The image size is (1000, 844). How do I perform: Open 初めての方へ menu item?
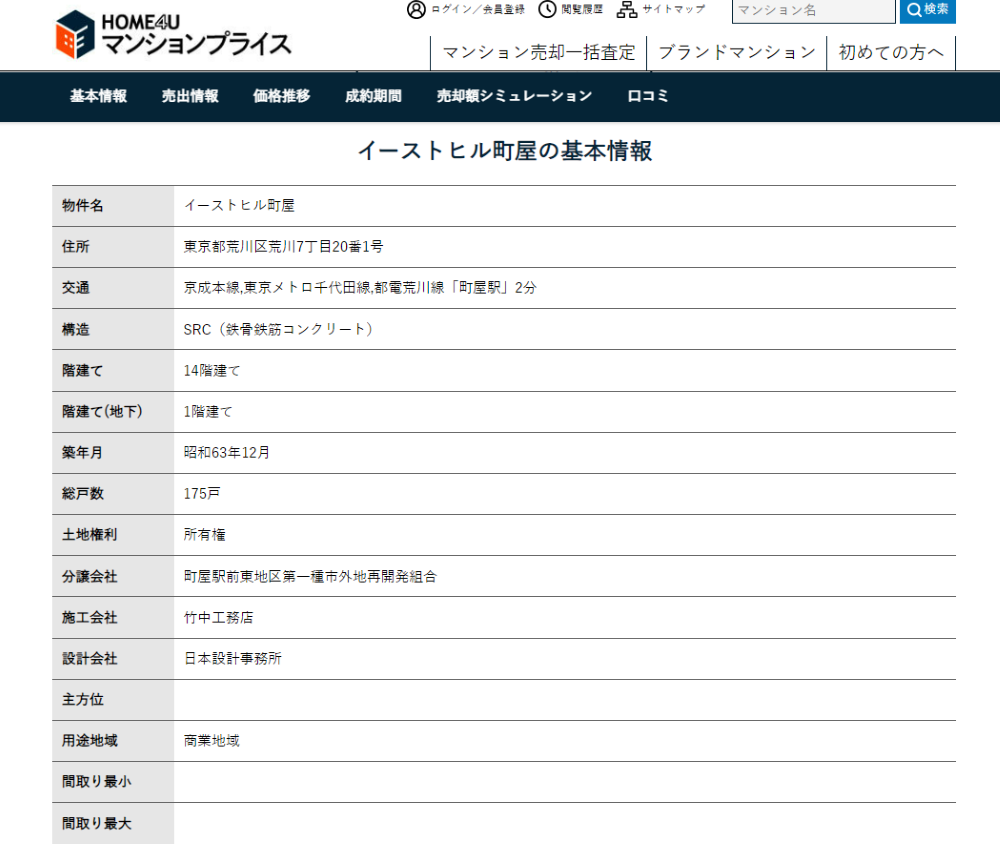click(891, 52)
